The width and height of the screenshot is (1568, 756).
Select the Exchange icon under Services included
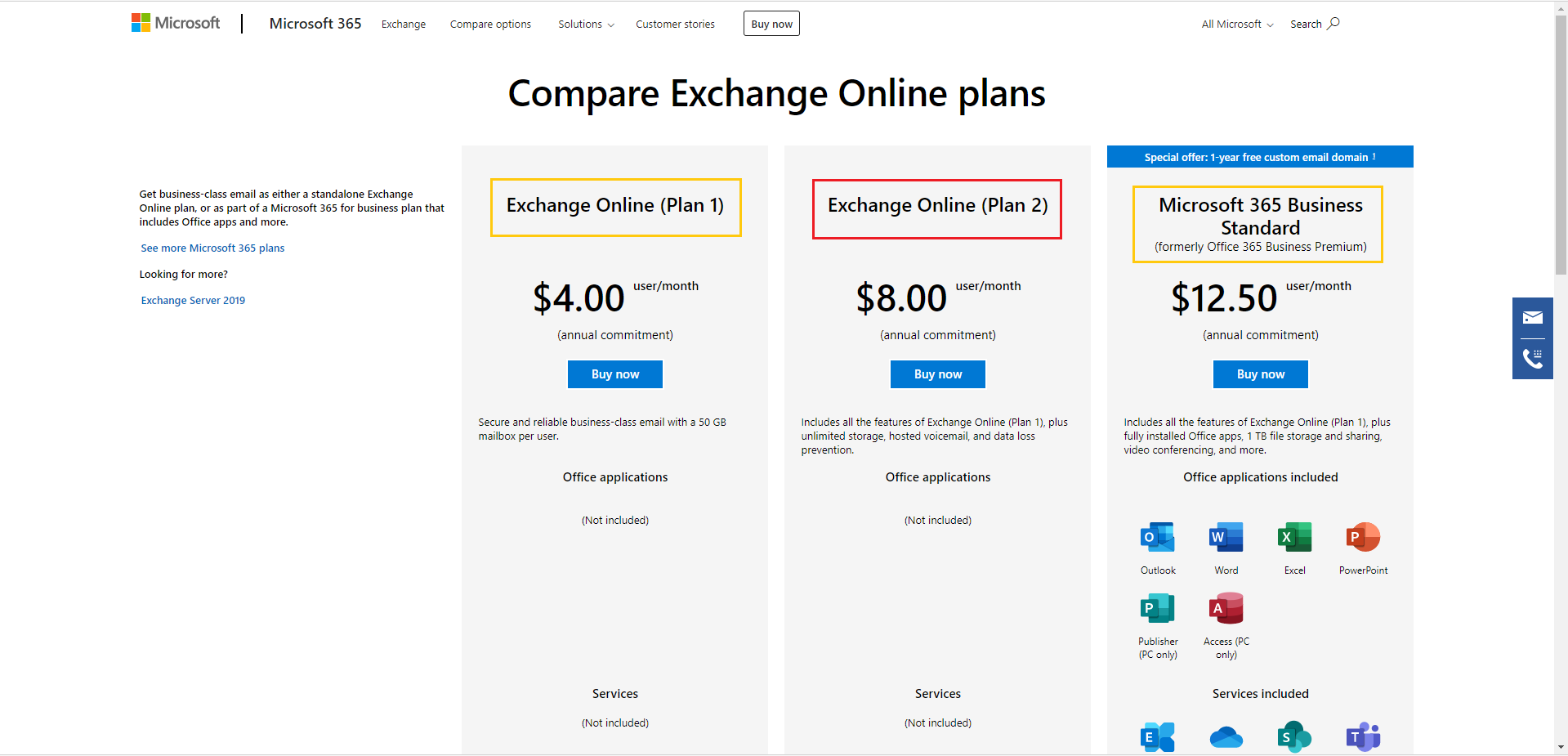[x=1157, y=736]
